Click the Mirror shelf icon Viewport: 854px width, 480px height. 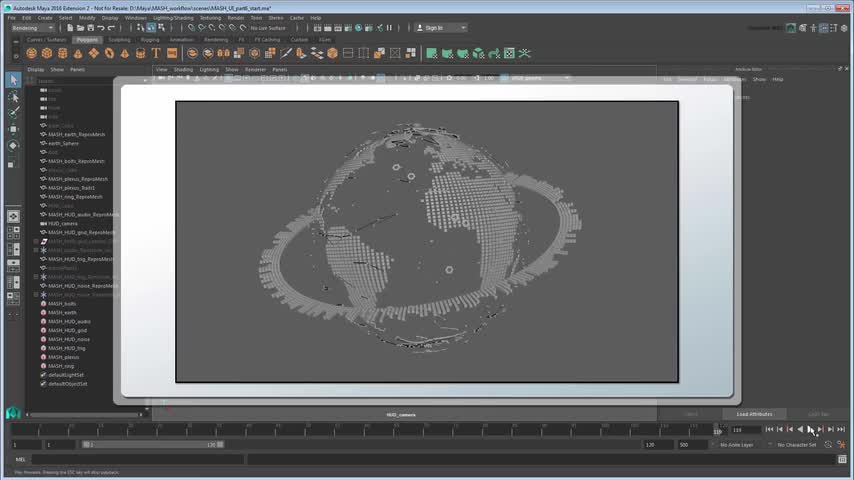point(223,53)
